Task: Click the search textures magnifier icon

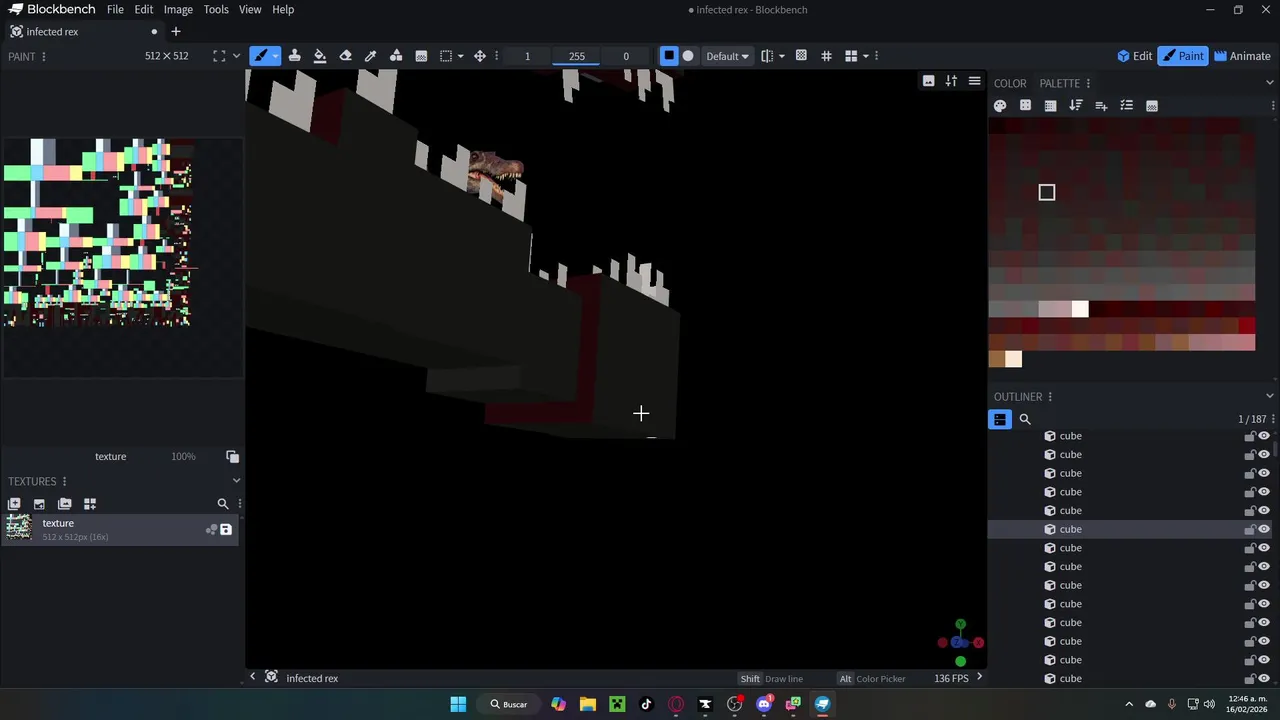Action: (223, 504)
